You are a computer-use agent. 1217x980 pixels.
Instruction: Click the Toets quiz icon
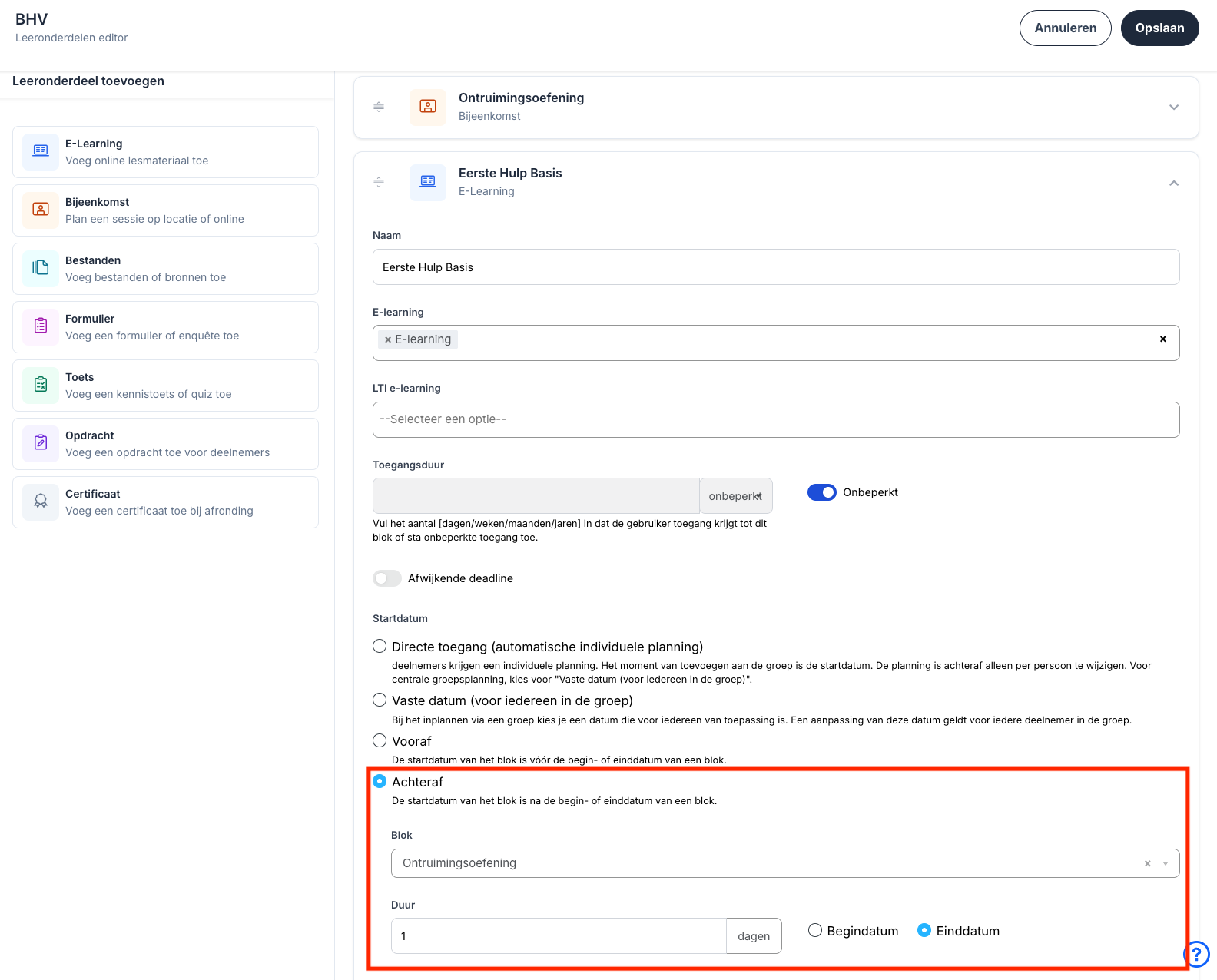41,385
